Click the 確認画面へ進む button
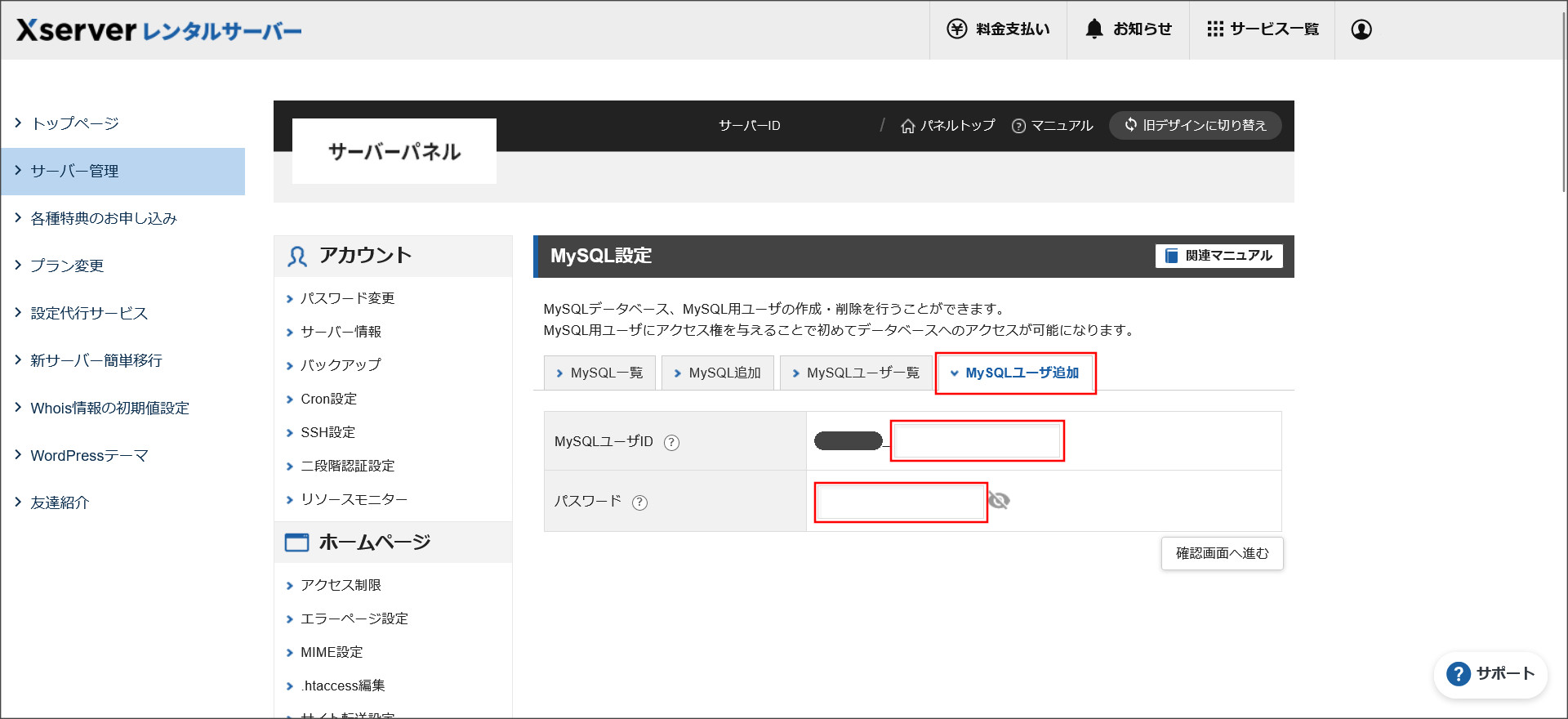This screenshot has width=1568, height=719. (1223, 554)
